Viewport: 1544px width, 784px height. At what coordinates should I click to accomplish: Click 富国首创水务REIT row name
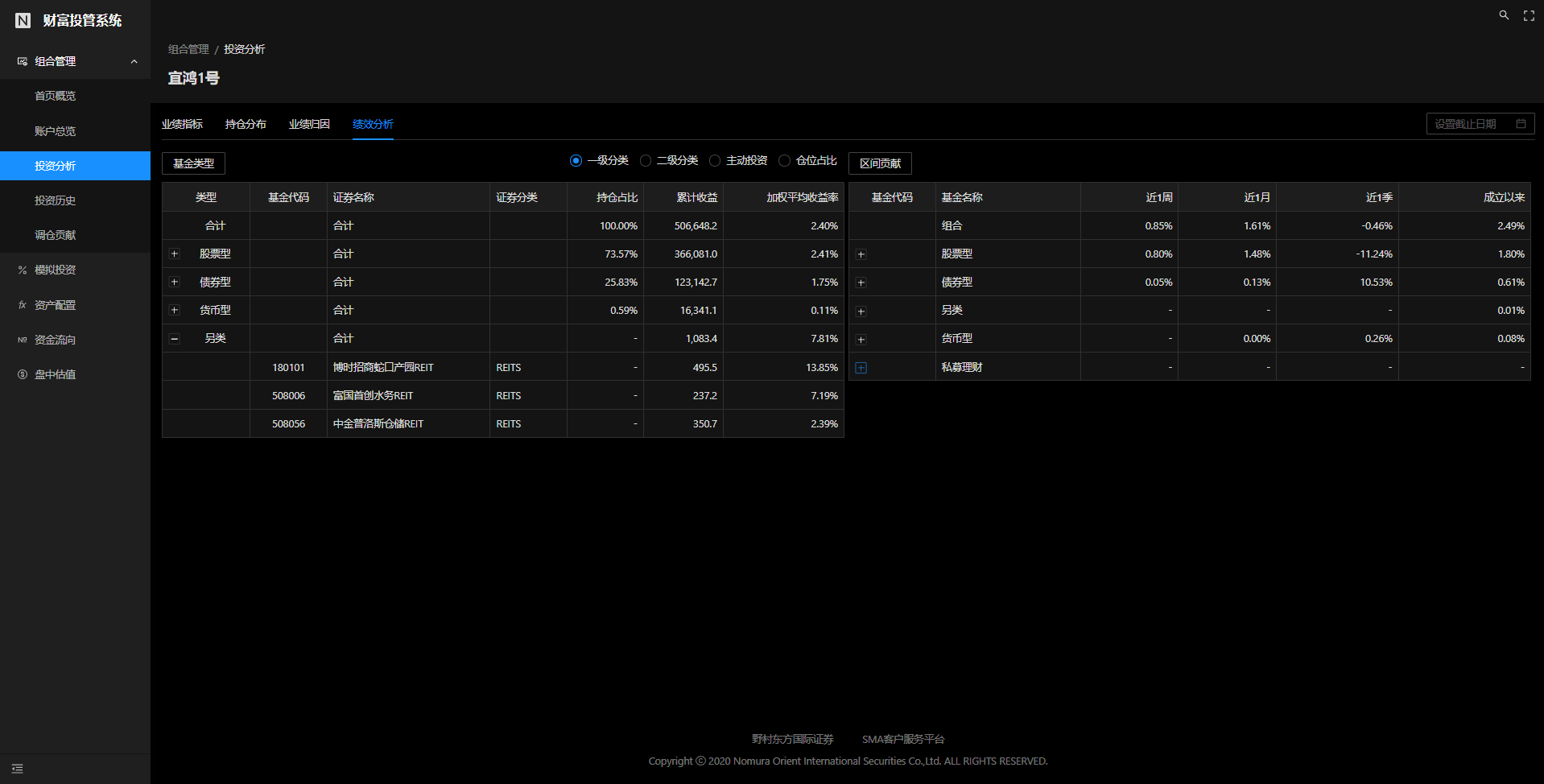(373, 395)
